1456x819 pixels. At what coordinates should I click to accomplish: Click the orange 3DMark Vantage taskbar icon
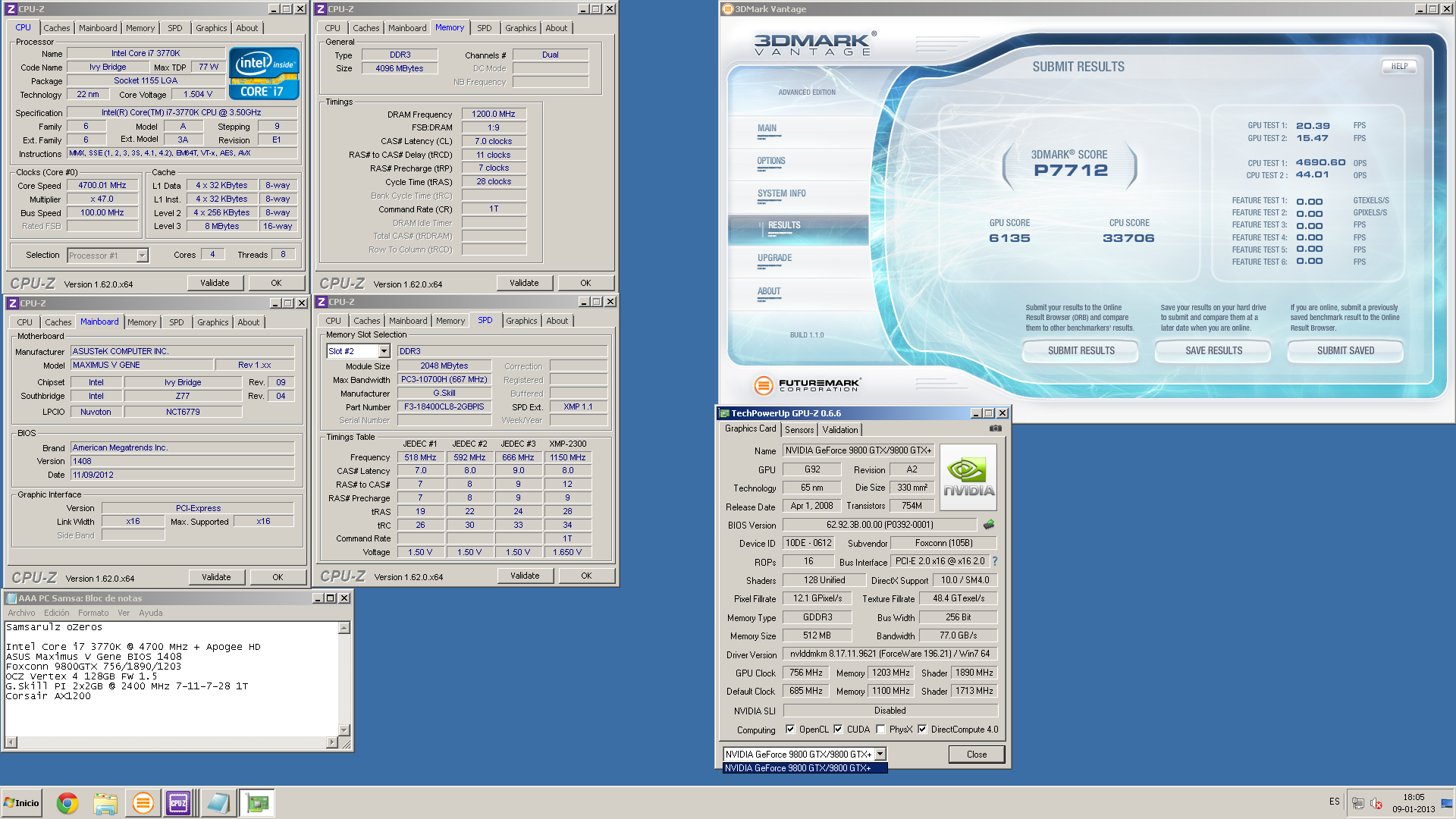[x=143, y=803]
